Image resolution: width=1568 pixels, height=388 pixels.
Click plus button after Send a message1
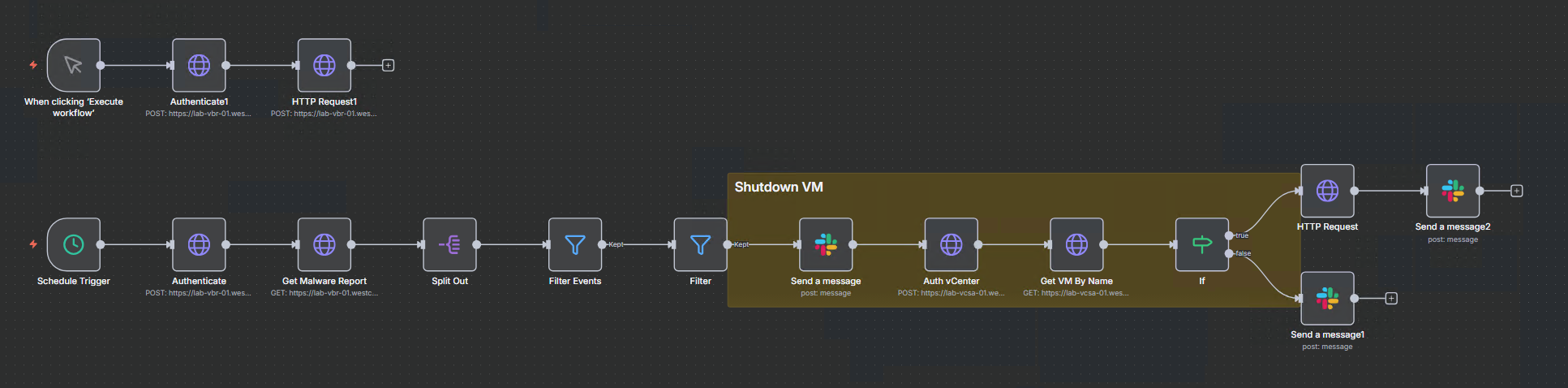tap(1391, 298)
